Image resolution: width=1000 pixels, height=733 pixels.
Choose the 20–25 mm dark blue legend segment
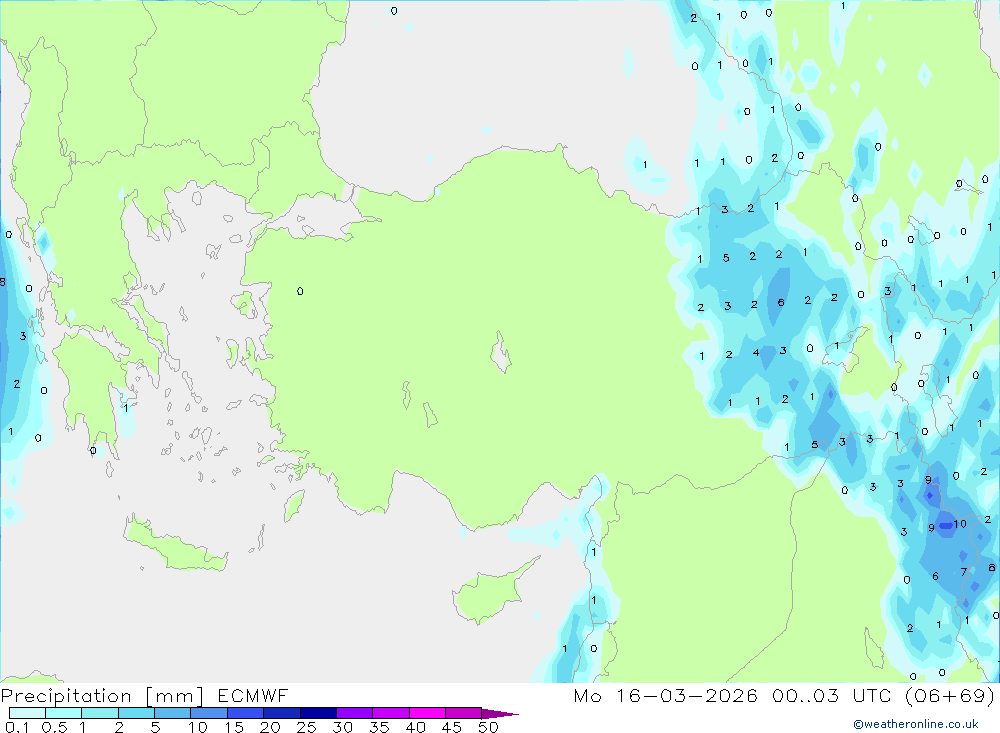pos(282,713)
